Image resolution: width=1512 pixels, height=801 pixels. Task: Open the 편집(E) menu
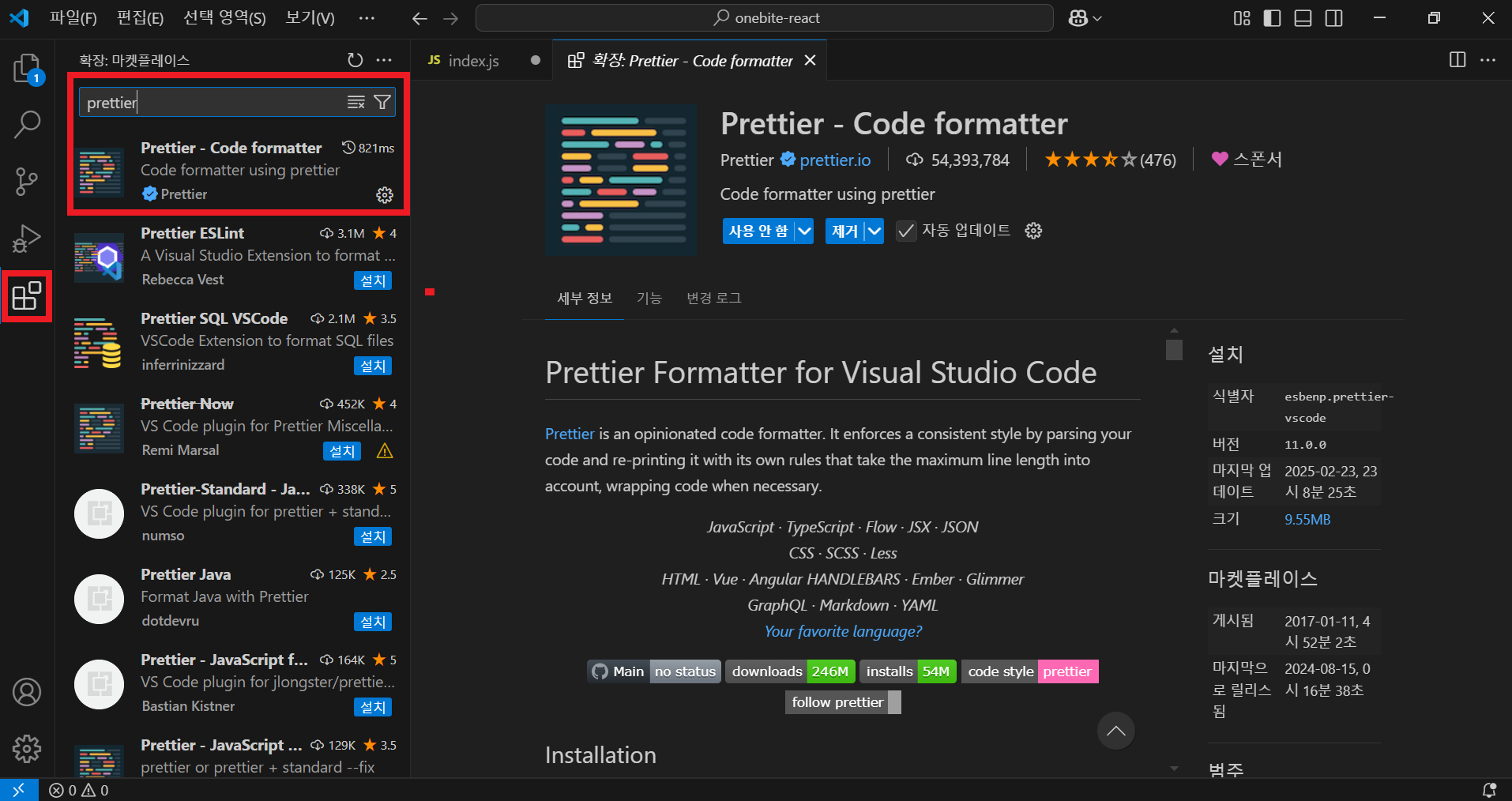[x=141, y=18]
